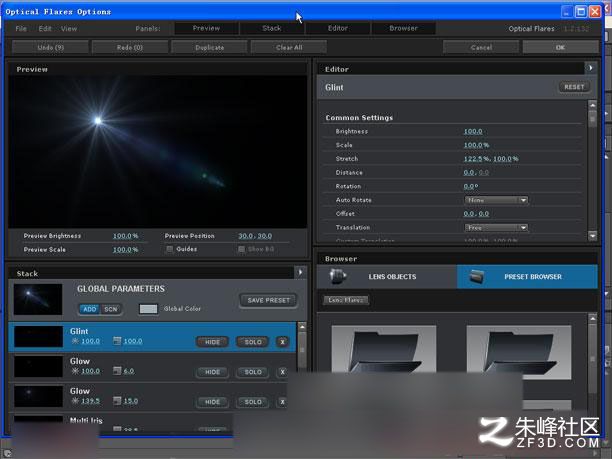This screenshot has width=612, height=459.
Task: Edit the Stretch value 122.5%
Action: tap(477, 159)
